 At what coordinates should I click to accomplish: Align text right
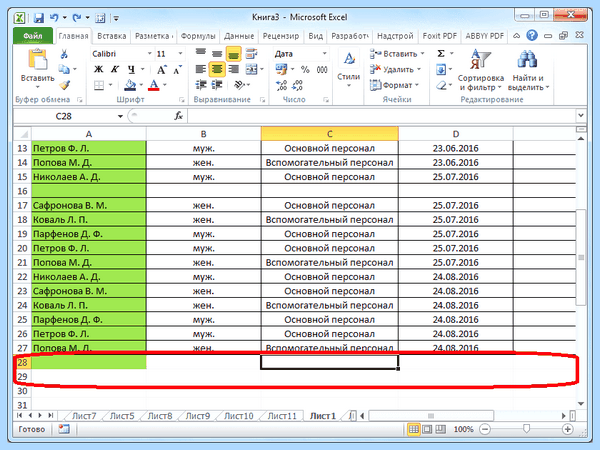pos(233,69)
